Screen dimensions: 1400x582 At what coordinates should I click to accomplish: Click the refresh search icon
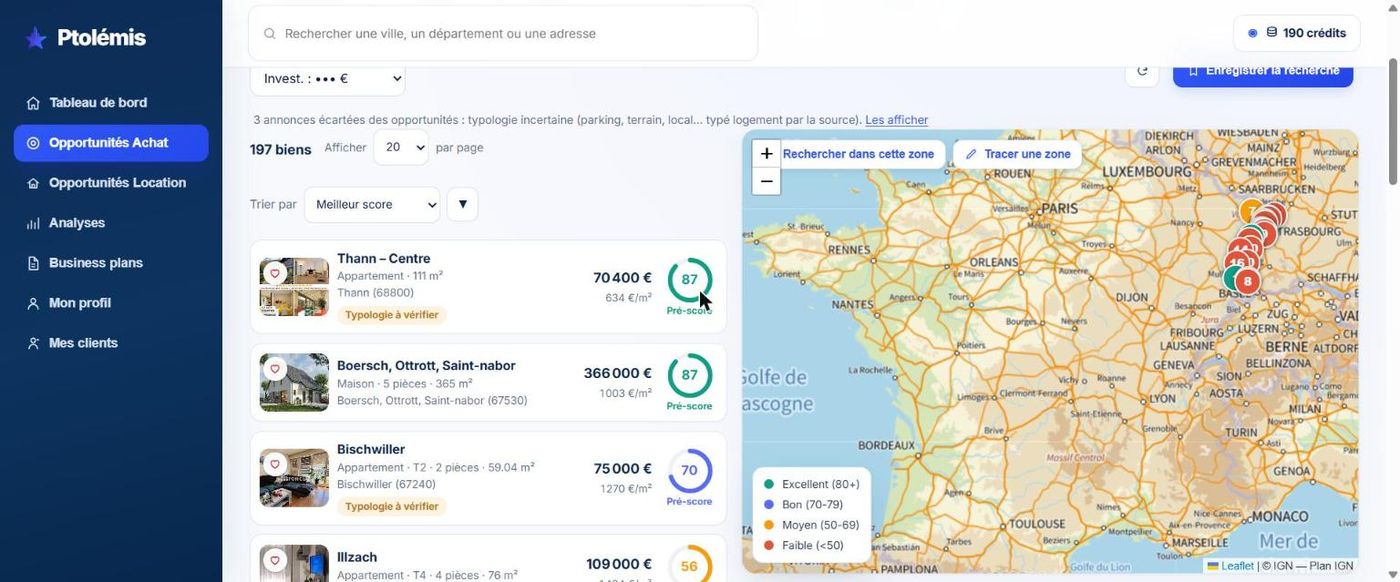click(x=1142, y=71)
